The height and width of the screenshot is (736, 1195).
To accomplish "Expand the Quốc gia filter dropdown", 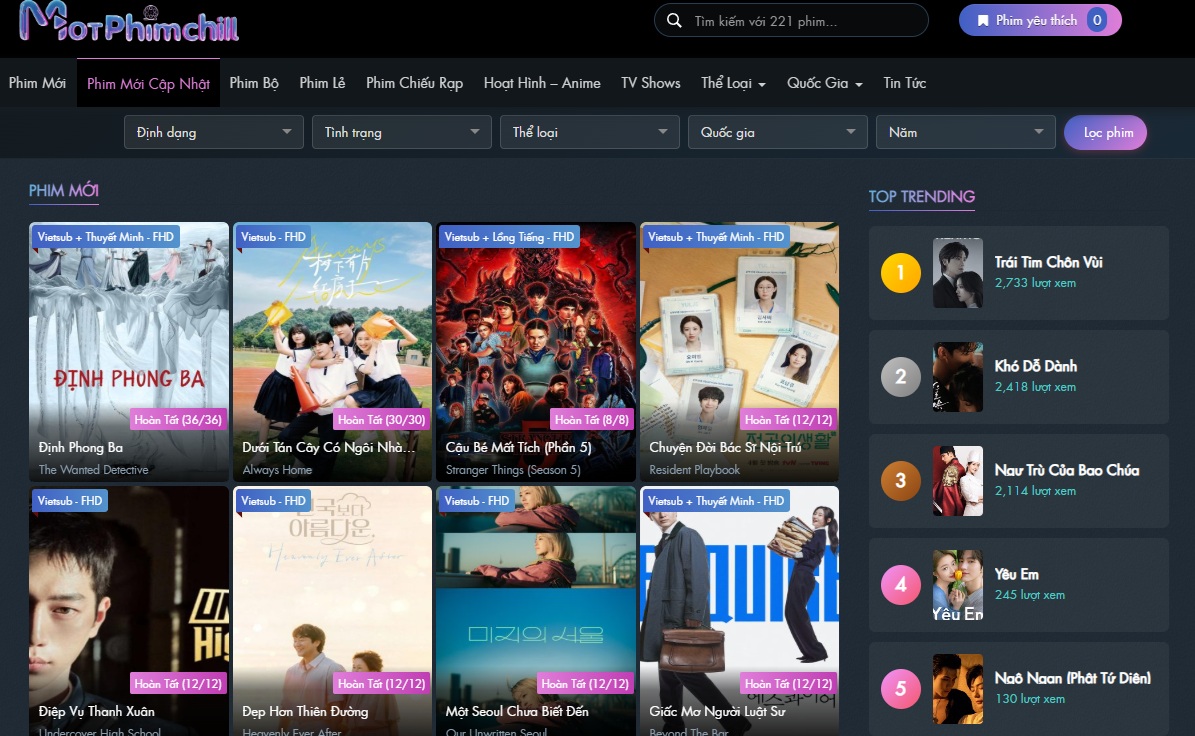I will pos(778,132).
